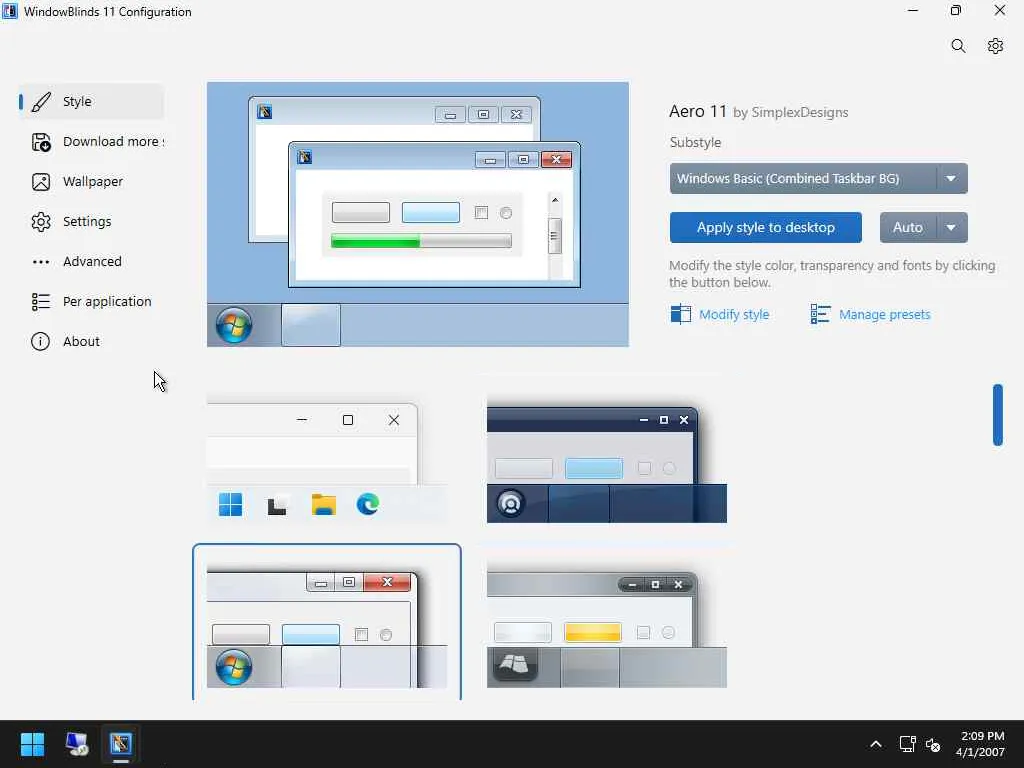The height and width of the screenshot is (768, 1024).
Task: Click the large Aero 11 preview image
Action: 418,214
